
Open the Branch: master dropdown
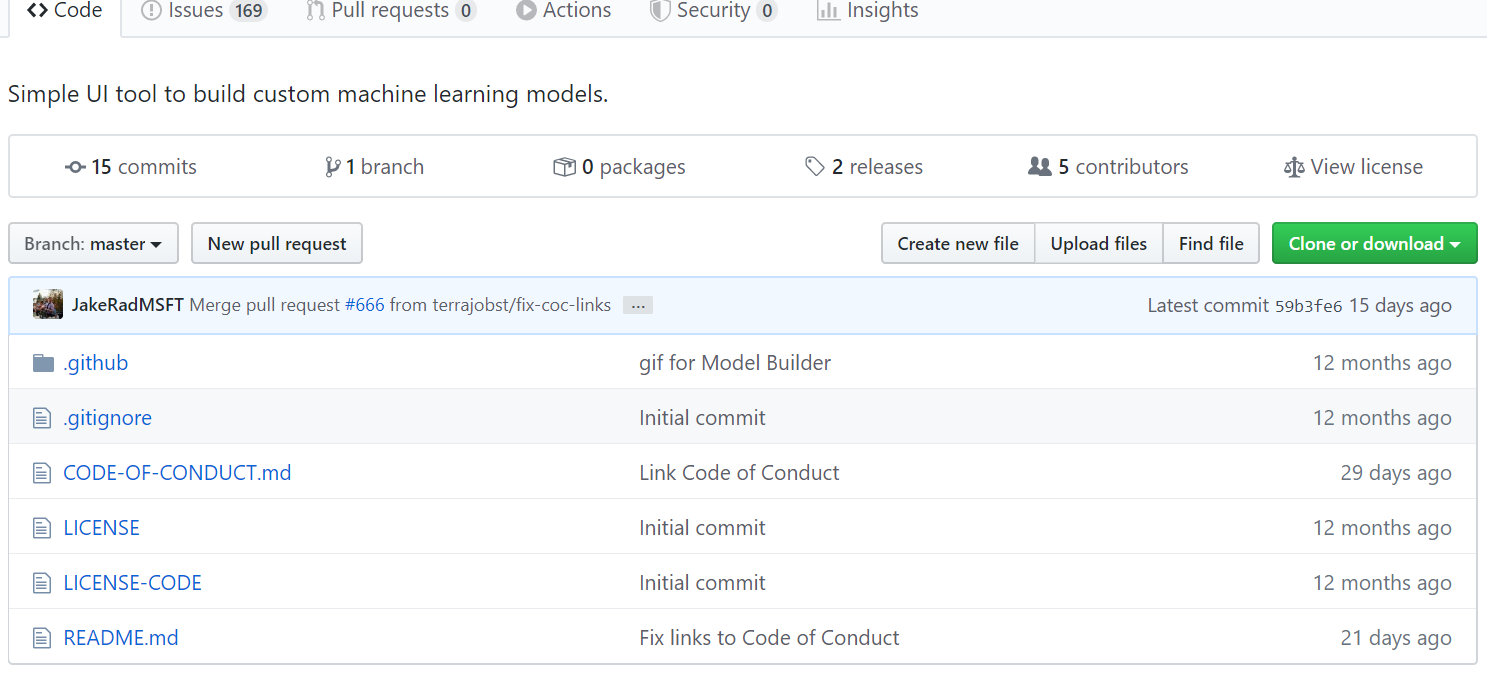click(93, 243)
